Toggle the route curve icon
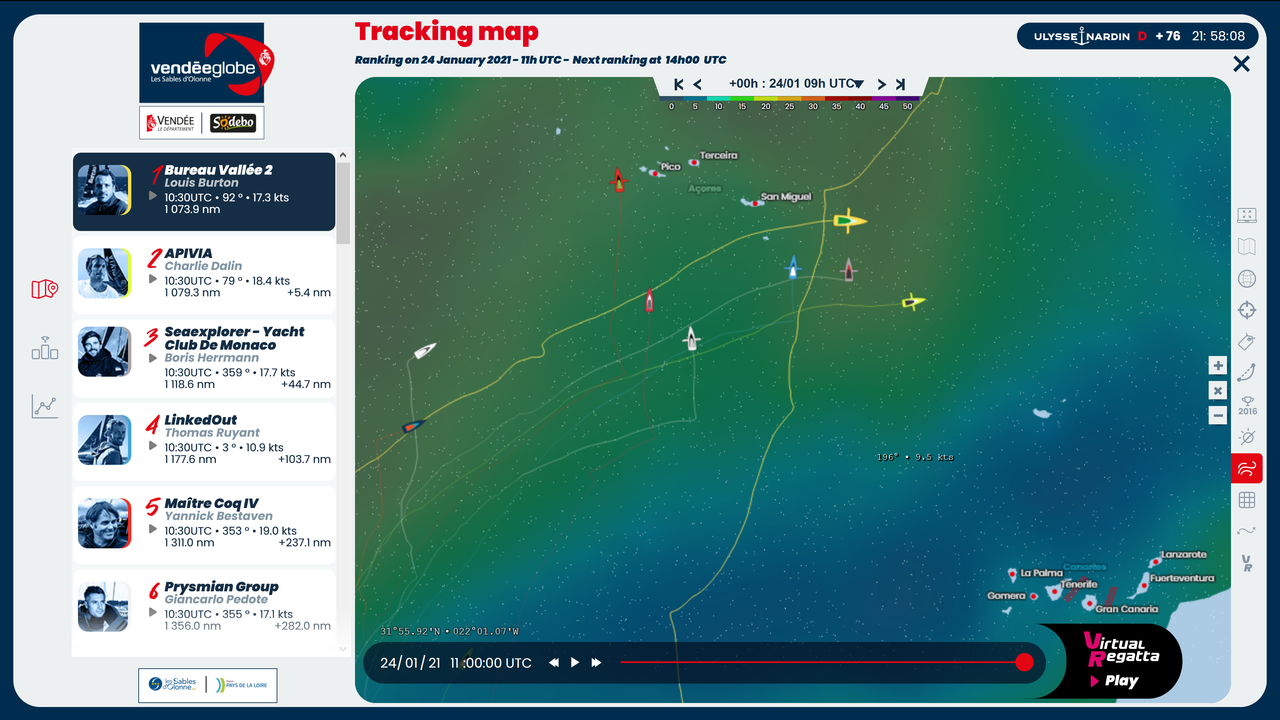The image size is (1280, 720). [x=1247, y=374]
